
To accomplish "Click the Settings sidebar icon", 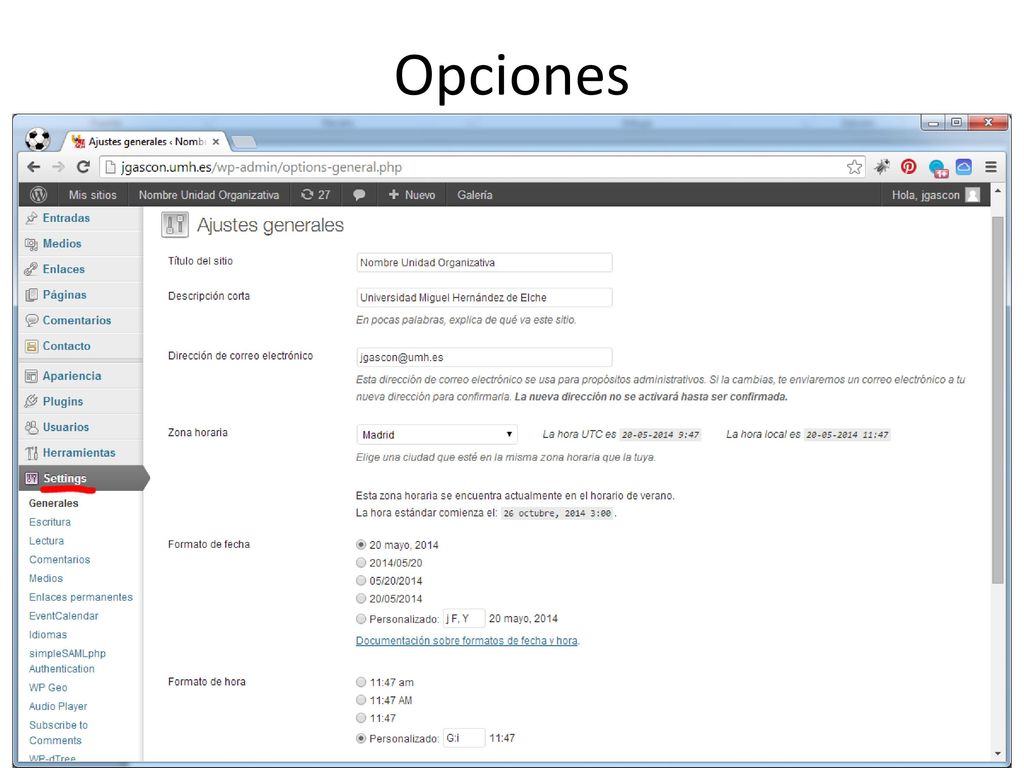I will pos(31,478).
